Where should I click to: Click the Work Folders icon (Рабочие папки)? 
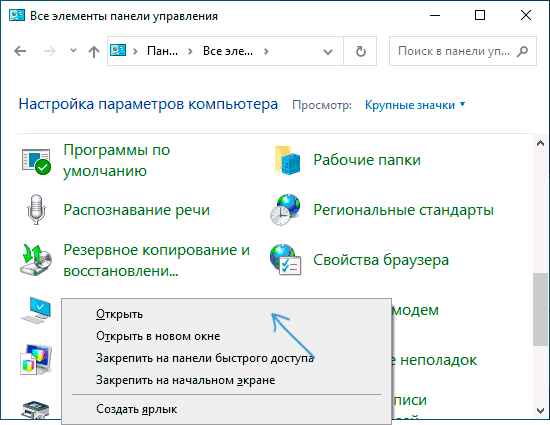(288, 160)
